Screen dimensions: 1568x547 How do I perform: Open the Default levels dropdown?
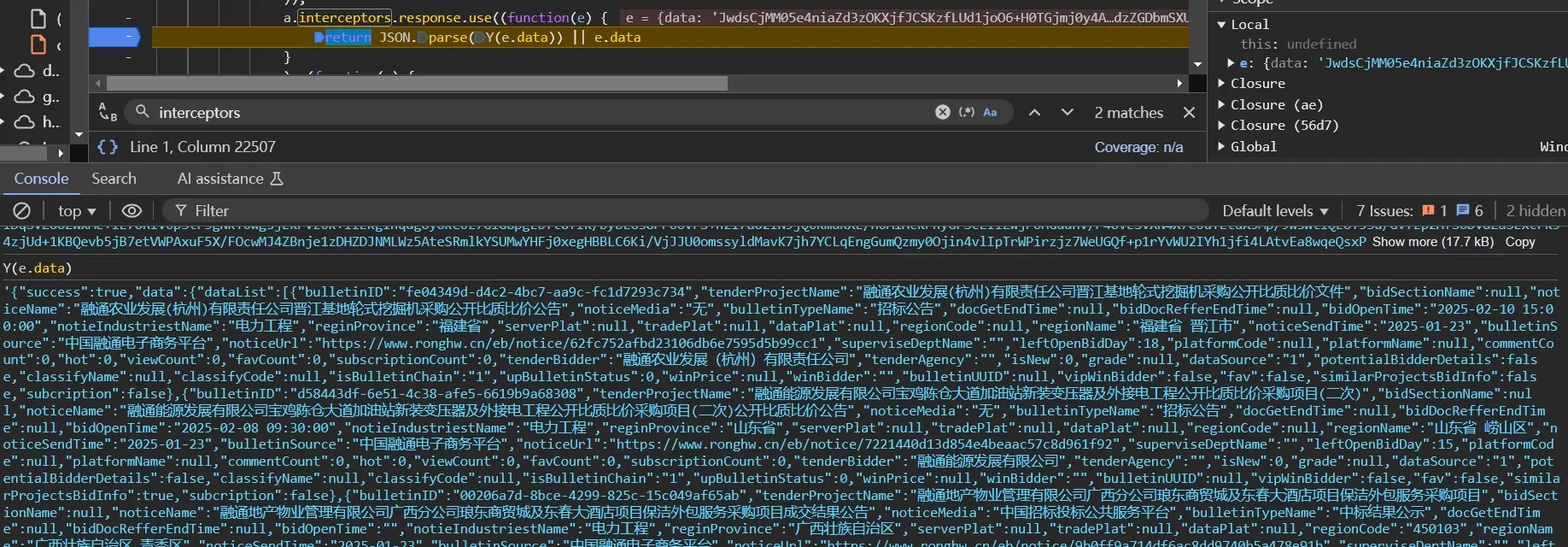tap(1275, 210)
